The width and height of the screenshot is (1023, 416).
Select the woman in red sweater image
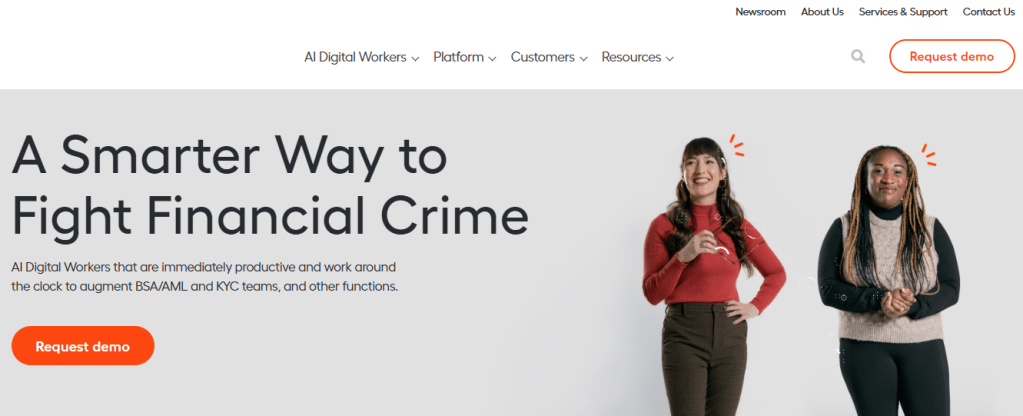tap(714, 276)
